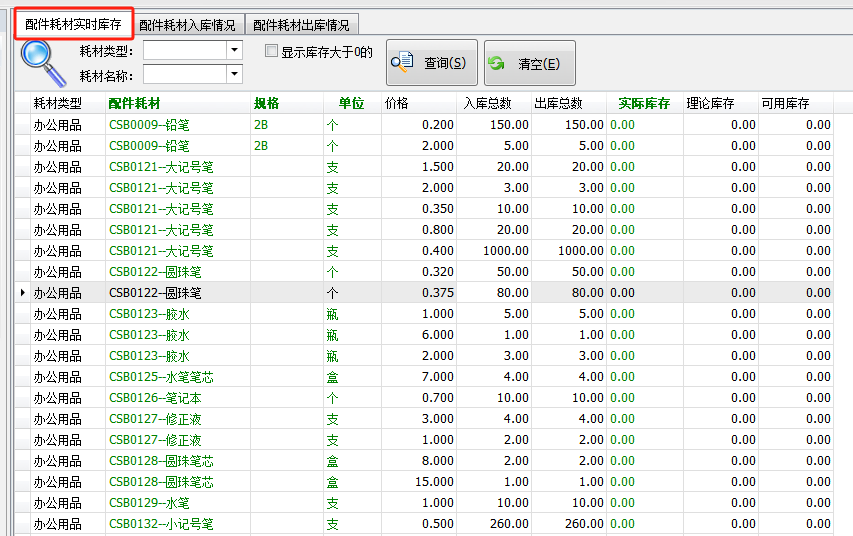
Task: Click the price cell 0.350
Action: click(419, 209)
